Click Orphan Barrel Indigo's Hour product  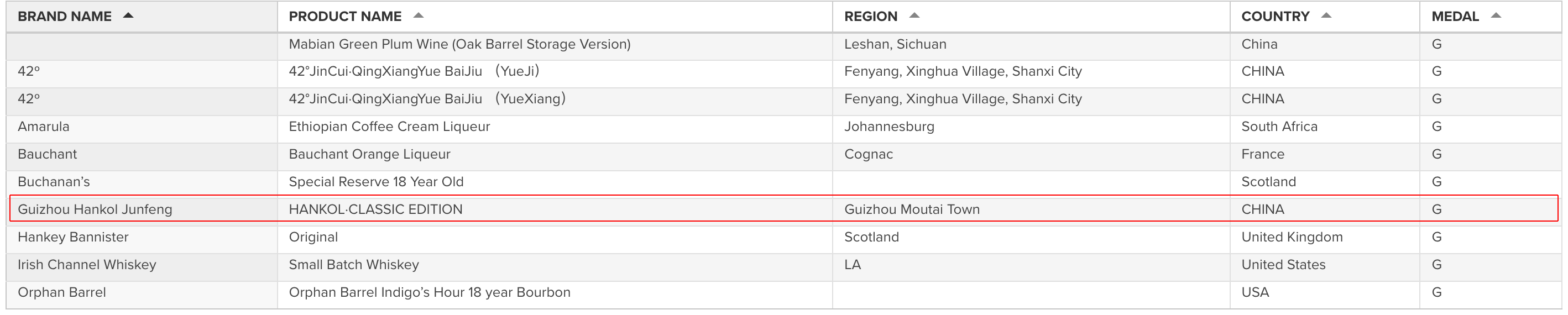[429, 292]
